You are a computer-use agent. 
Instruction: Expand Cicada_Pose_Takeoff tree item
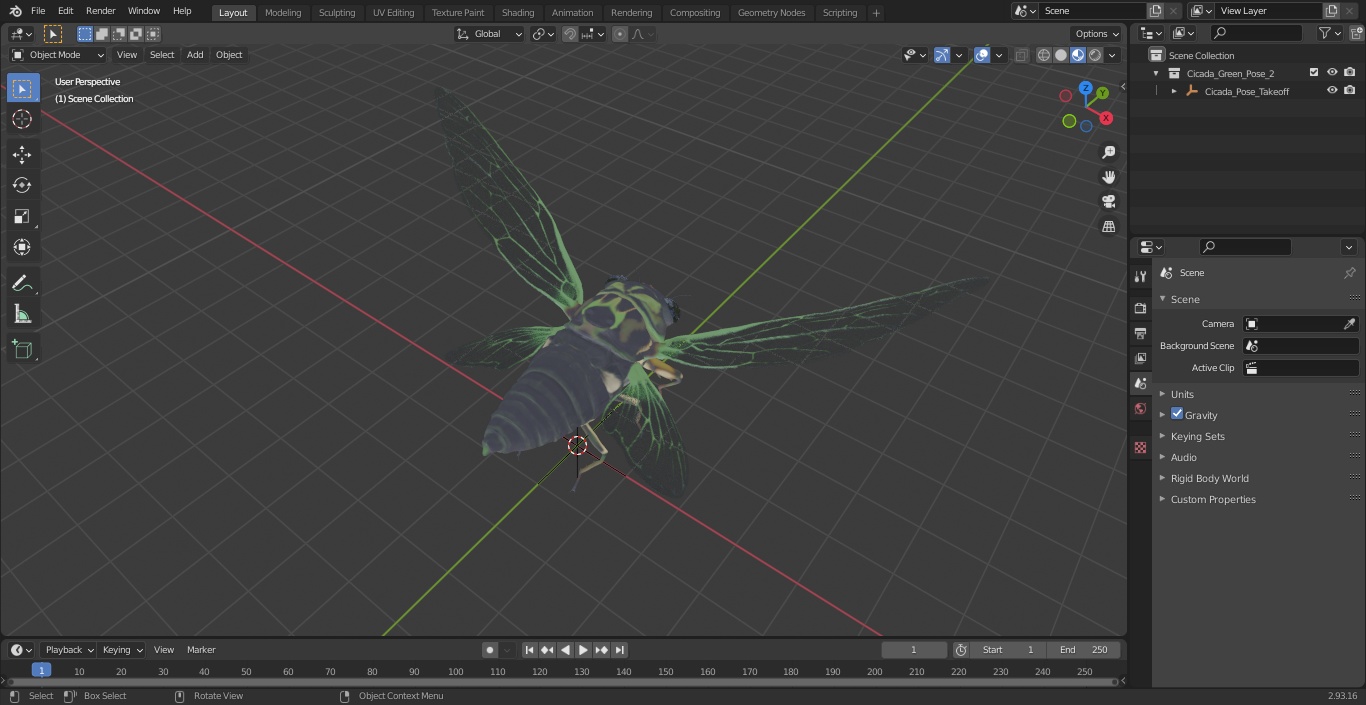(x=1174, y=91)
